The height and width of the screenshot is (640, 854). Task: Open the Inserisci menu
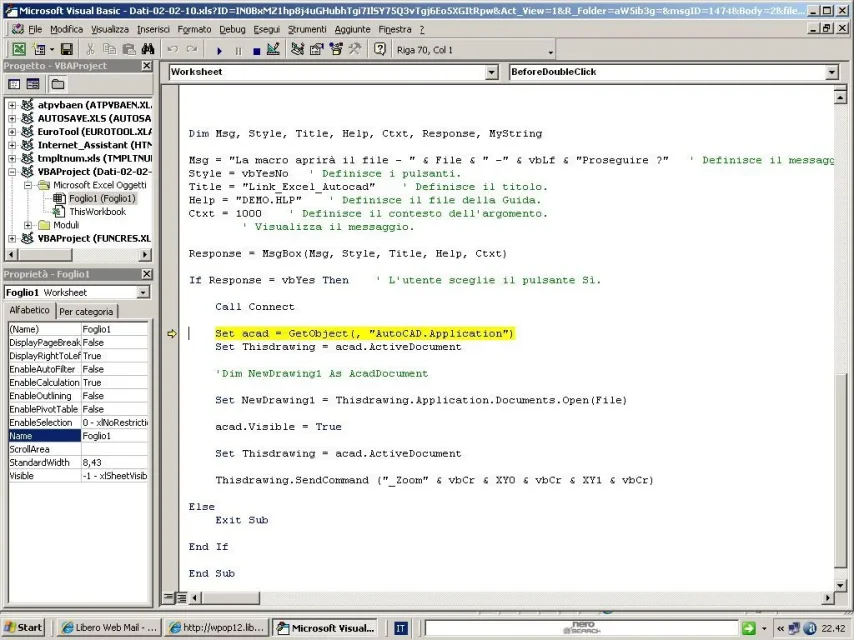point(153,29)
